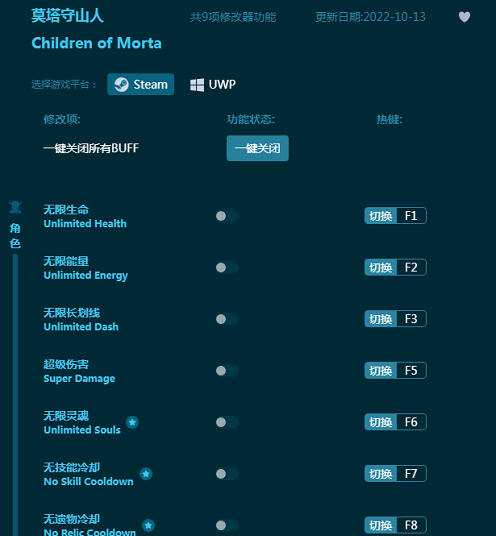Click the star icon beside Unlimited Souls
496x536 pixels.
coord(132,422)
